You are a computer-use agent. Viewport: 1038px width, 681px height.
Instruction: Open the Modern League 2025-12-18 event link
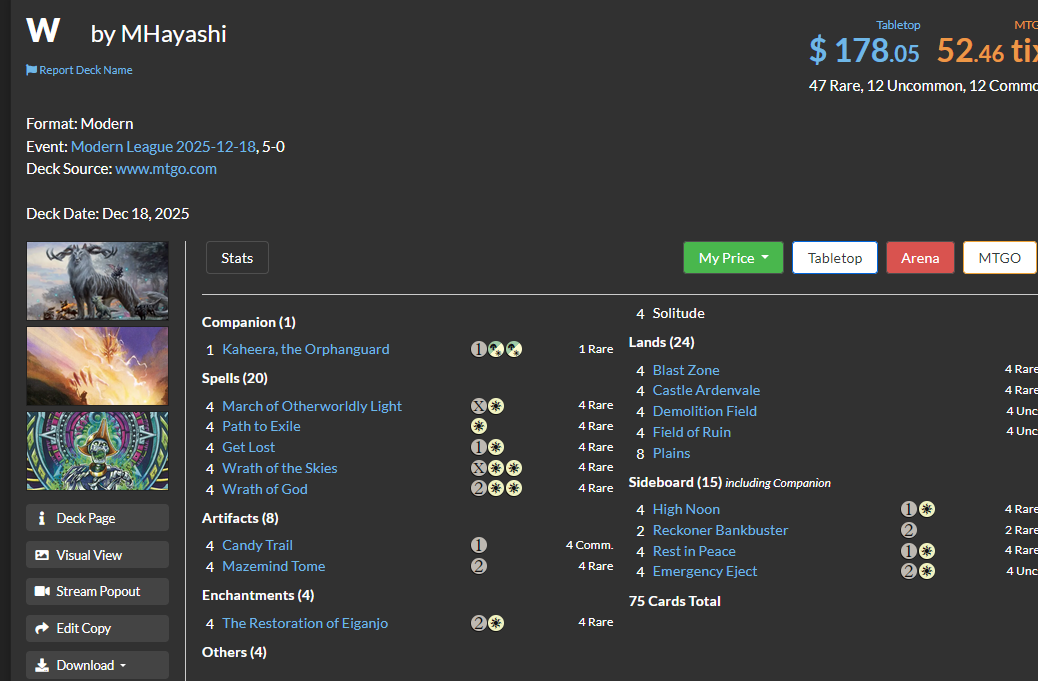(164, 146)
